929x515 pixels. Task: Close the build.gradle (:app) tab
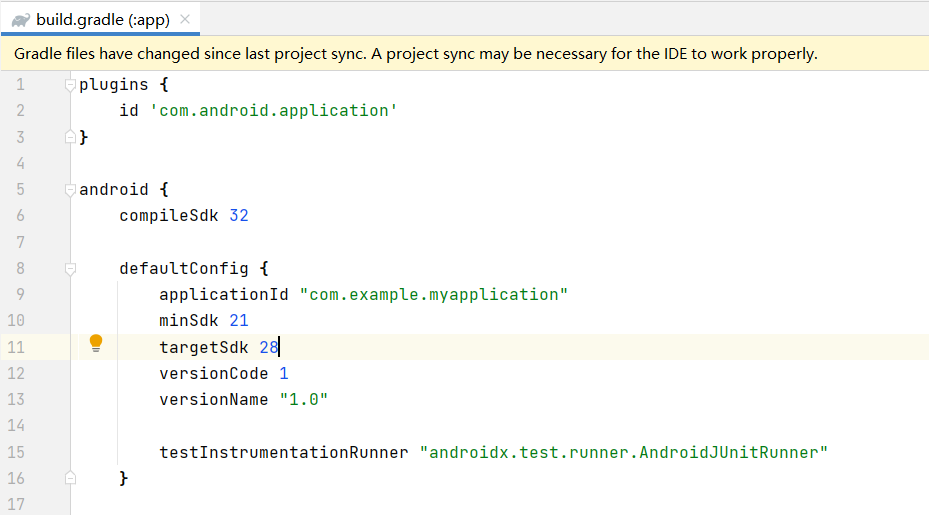click(185, 20)
